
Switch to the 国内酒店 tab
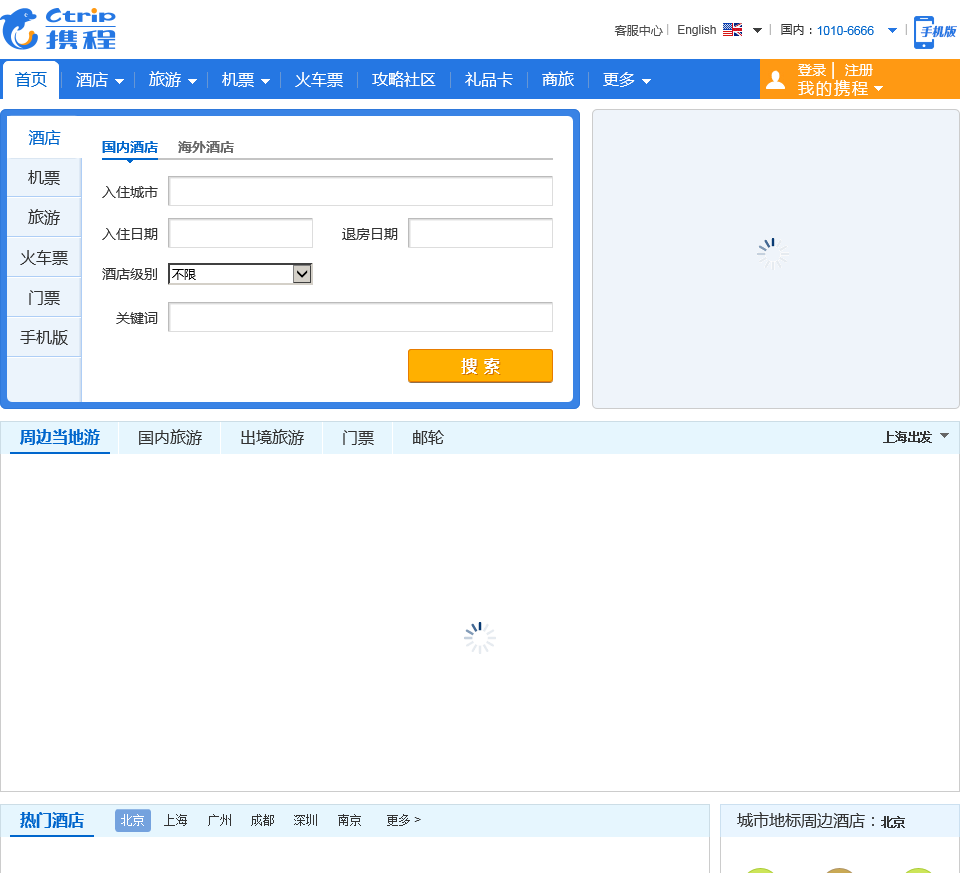pos(130,148)
